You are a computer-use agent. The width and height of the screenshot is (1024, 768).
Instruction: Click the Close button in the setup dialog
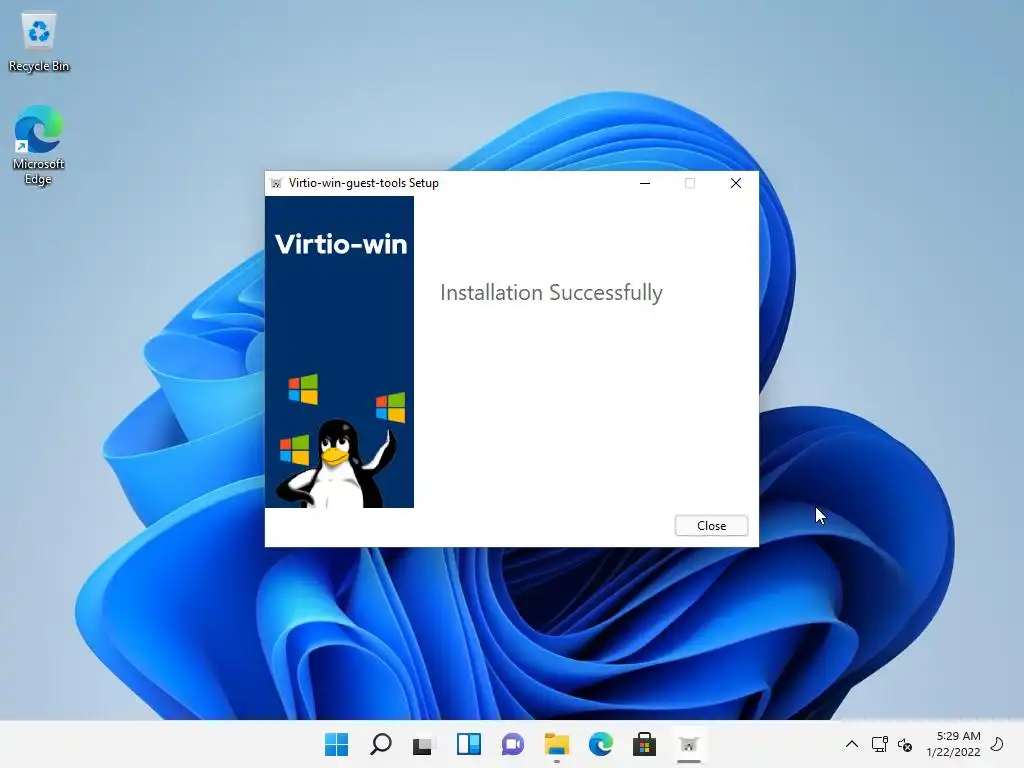coord(711,526)
